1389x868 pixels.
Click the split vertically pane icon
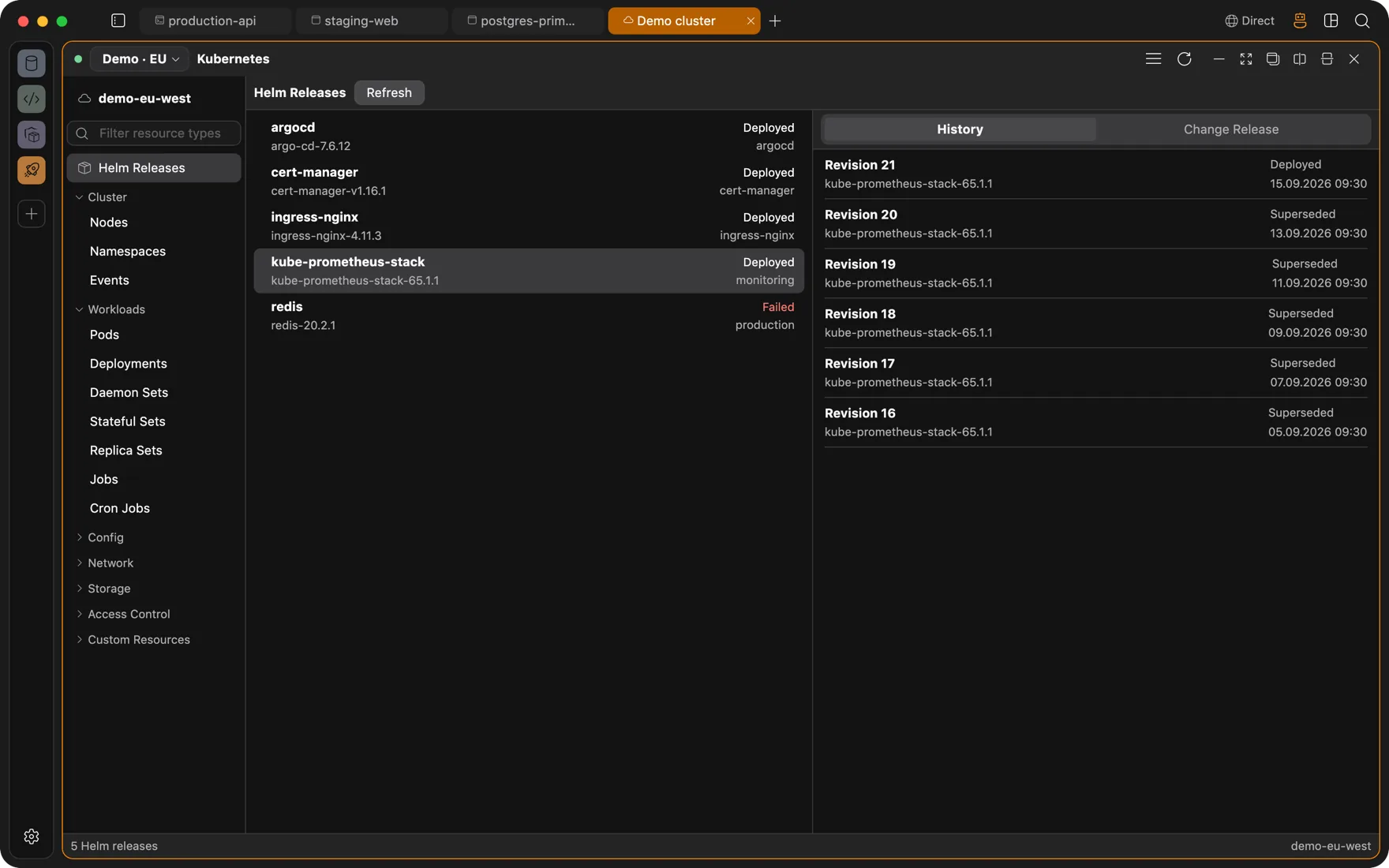(x=1300, y=58)
